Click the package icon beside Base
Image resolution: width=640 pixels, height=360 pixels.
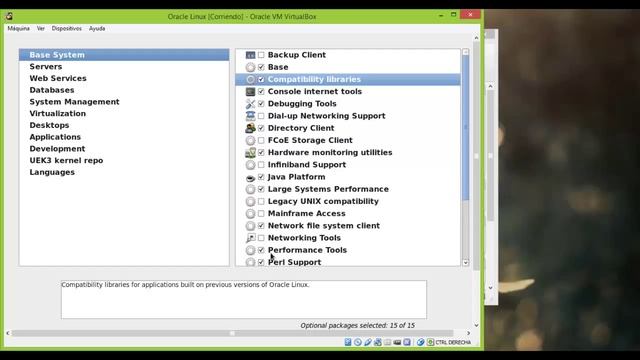250,67
